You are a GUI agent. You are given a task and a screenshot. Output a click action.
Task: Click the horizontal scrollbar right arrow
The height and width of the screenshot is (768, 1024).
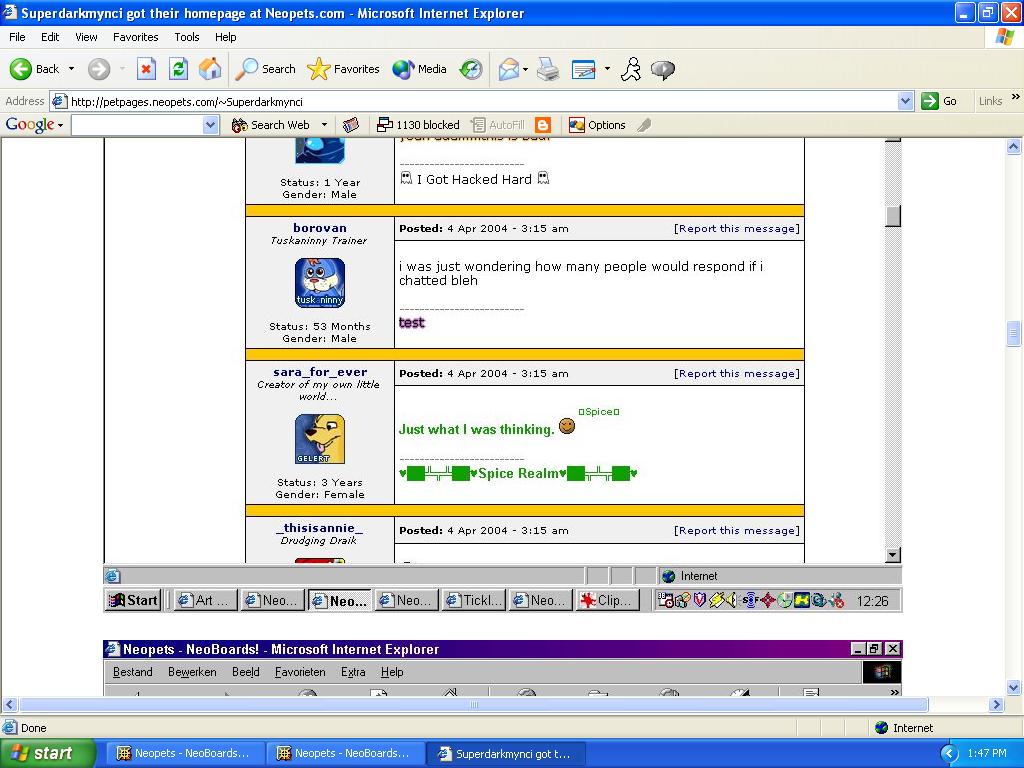(996, 705)
